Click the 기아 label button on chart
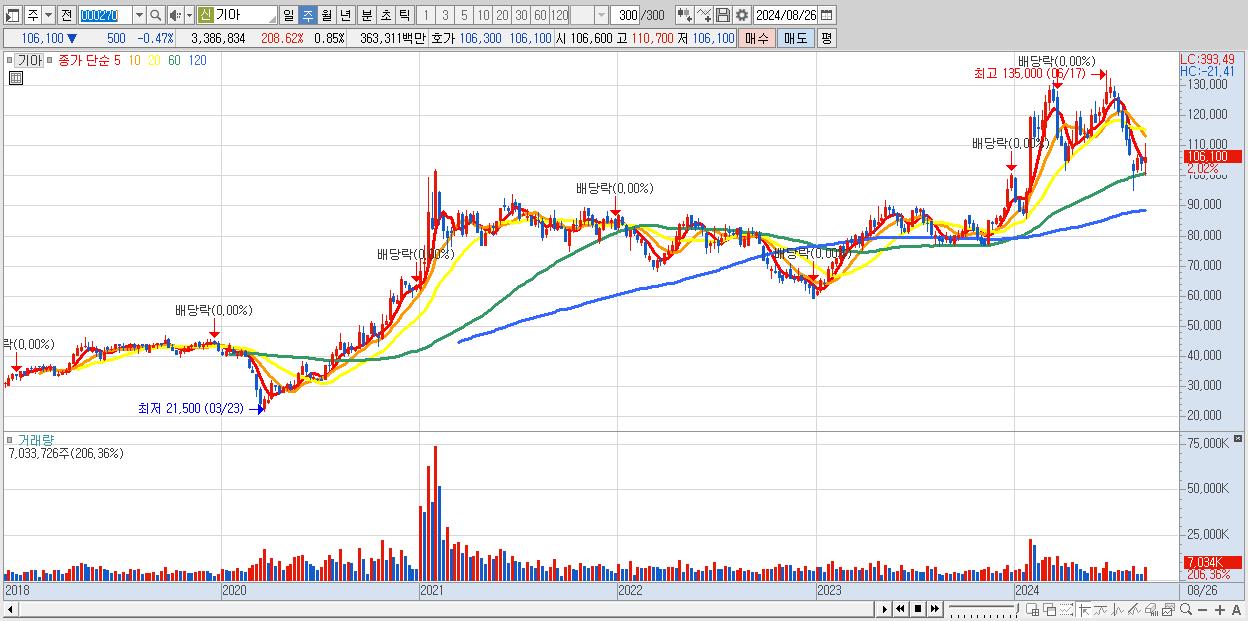The image size is (1248, 621). coord(30,60)
